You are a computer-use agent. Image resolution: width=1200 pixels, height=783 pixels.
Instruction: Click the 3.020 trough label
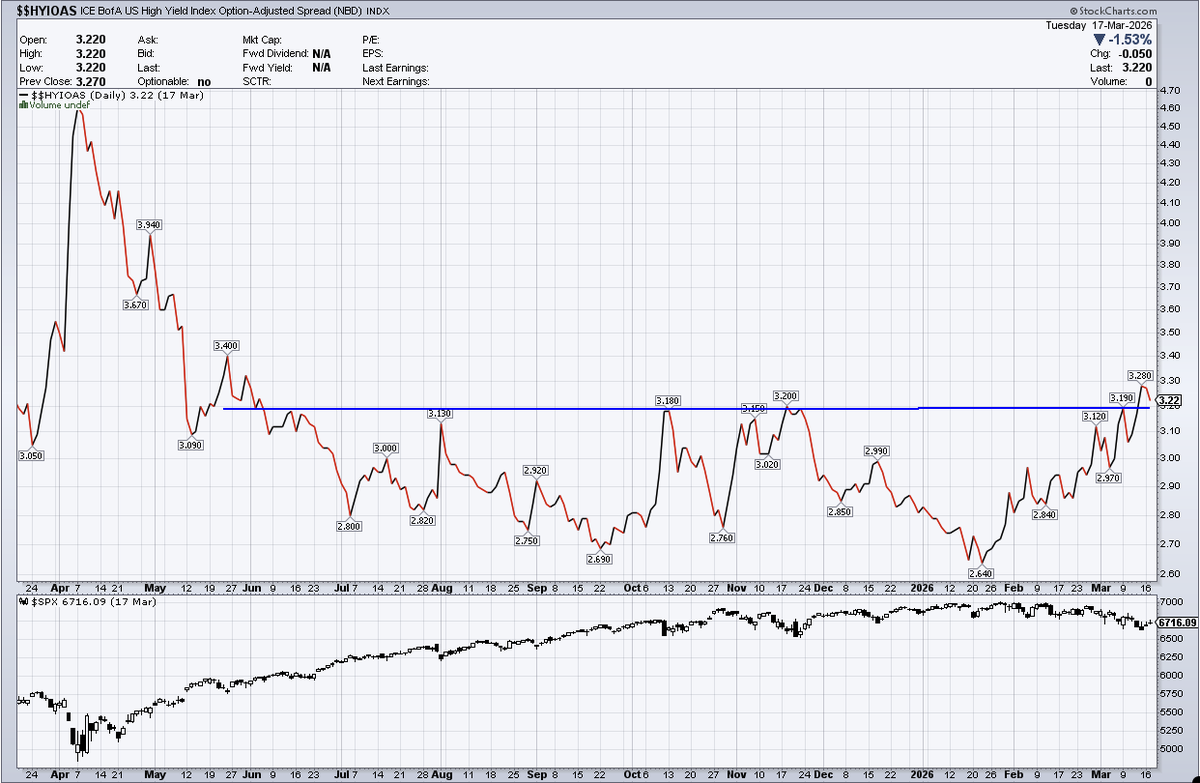pos(767,465)
